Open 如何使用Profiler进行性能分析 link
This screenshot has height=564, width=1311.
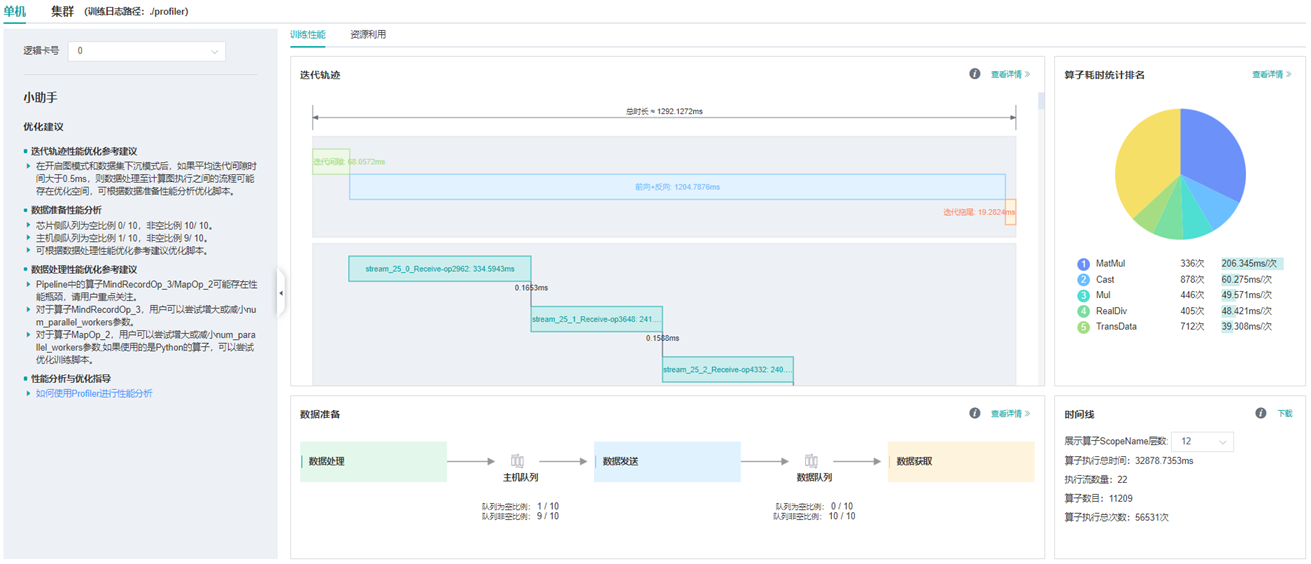point(94,393)
